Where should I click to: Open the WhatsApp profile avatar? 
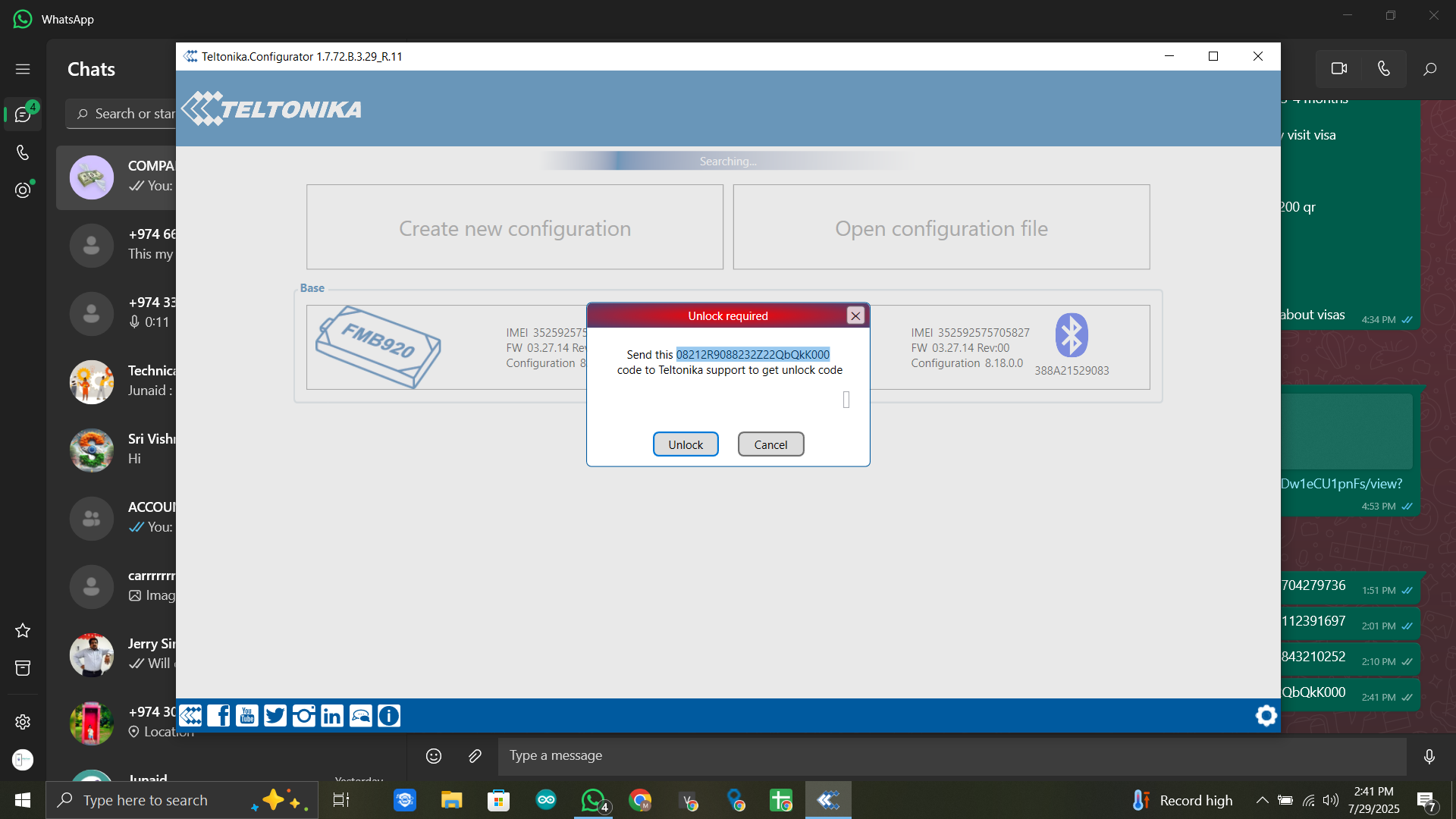pyautogui.click(x=23, y=759)
